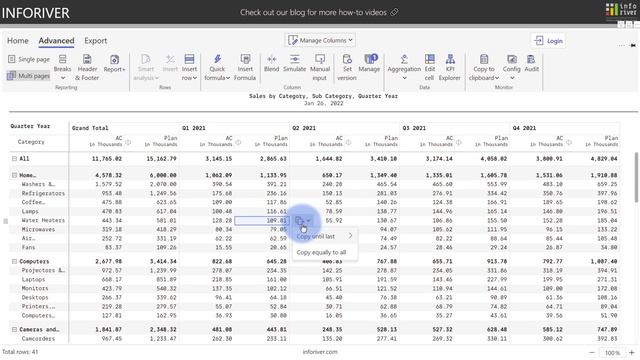Click the Login button
Screen dimensions: 640x360
click(548, 40)
